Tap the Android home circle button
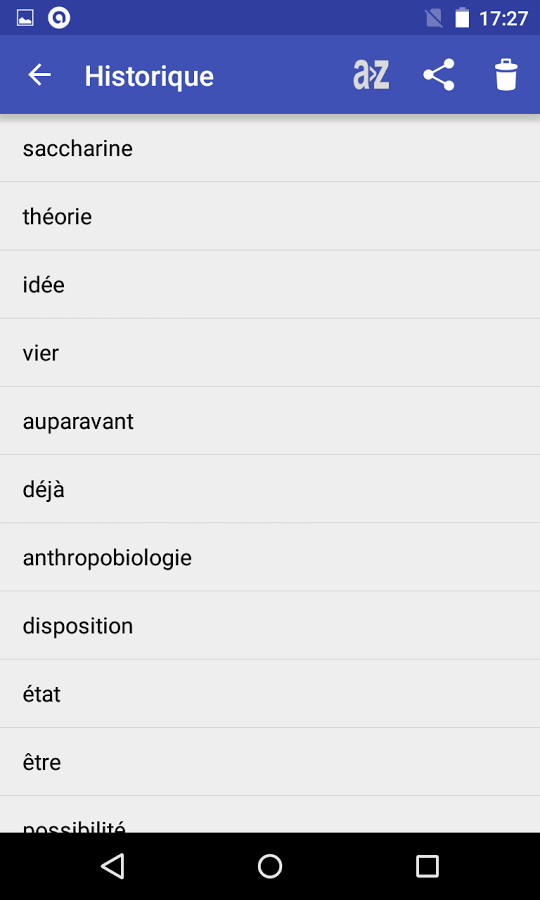The height and width of the screenshot is (900, 540). pyautogui.click(x=270, y=866)
